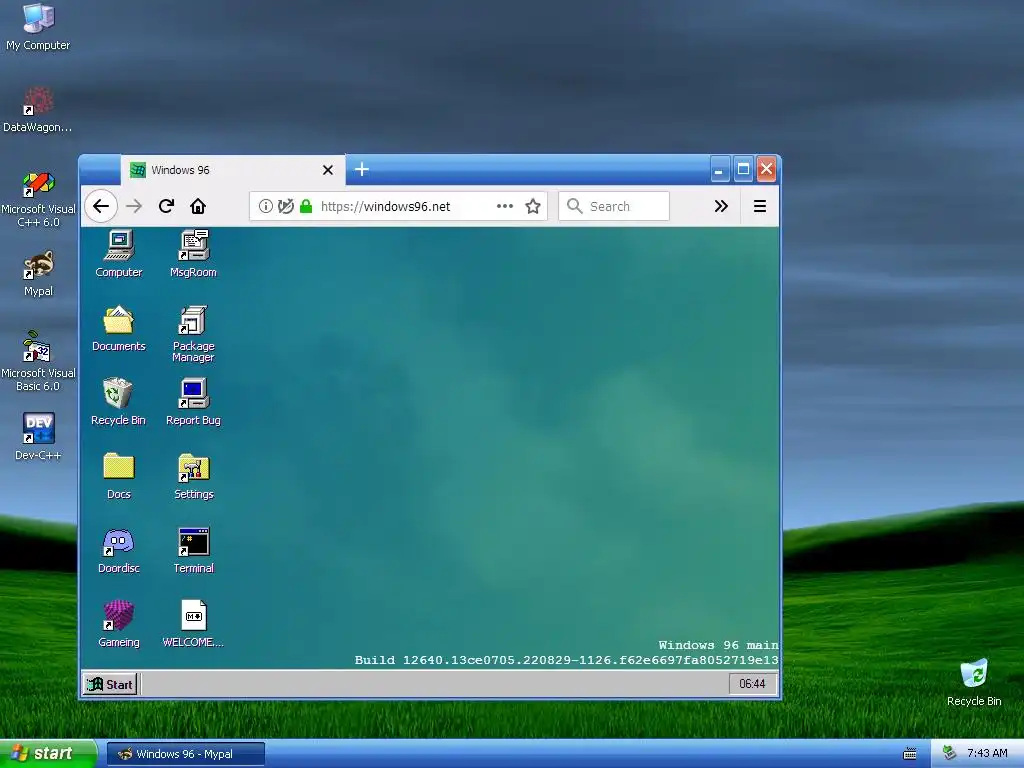Image resolution: width=1024 pixels, height=768 pixels.
Task: Click the green secure connection padlock
Action: pos(306,206)
